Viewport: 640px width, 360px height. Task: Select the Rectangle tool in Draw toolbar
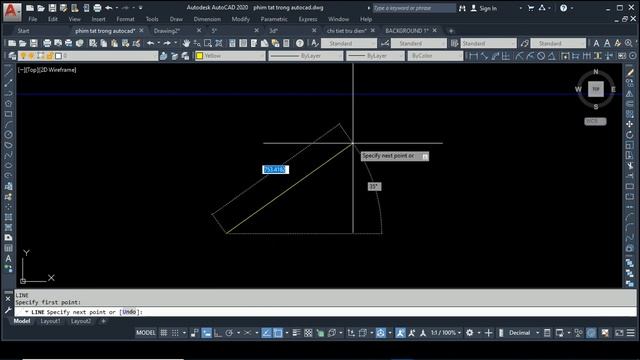[x=8, y=114]
